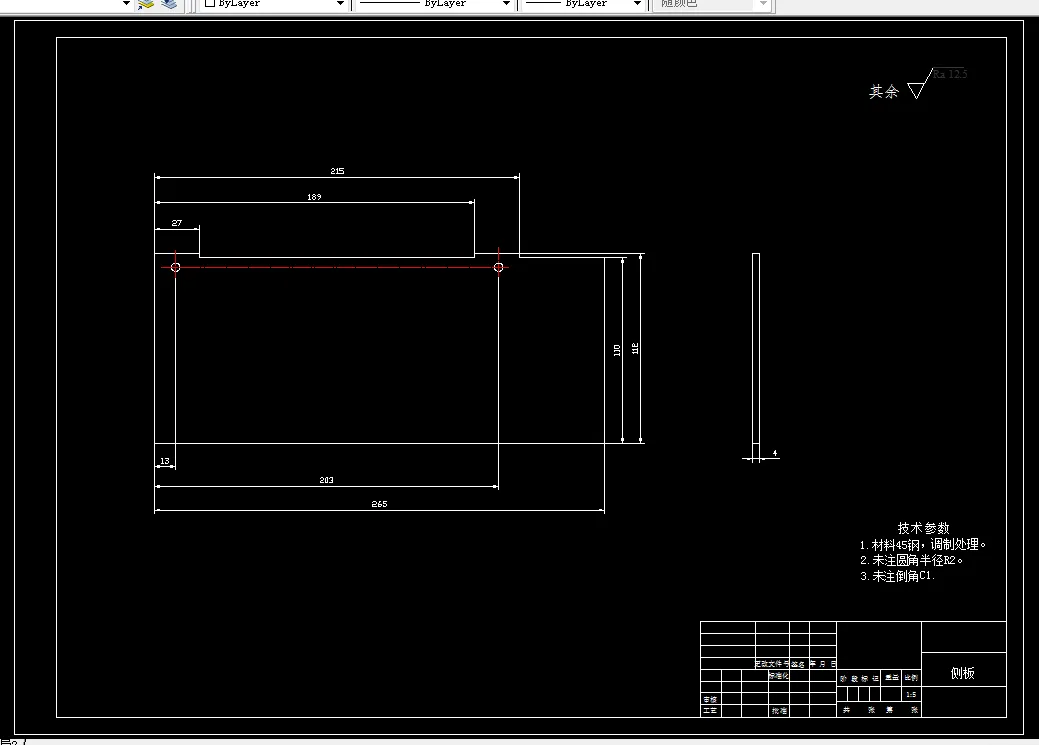The image size is (1039, 745).
Task: Select the 年月日 title block cell
Action: pos(823,664)
